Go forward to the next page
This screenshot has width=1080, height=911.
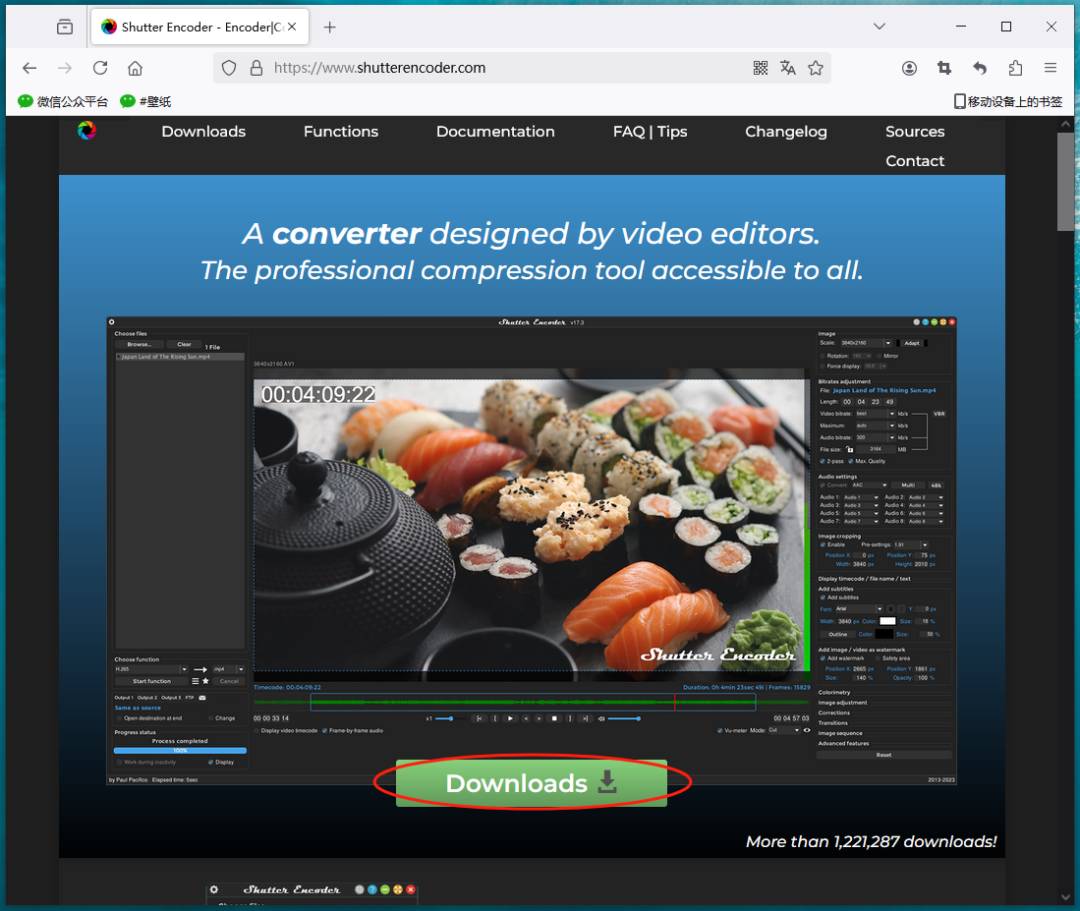tap(65, 67)
